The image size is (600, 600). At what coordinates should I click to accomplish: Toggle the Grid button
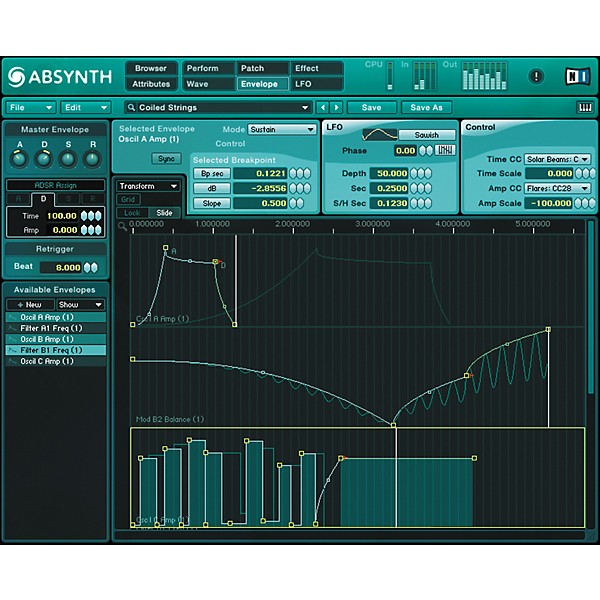coord(128,199)
